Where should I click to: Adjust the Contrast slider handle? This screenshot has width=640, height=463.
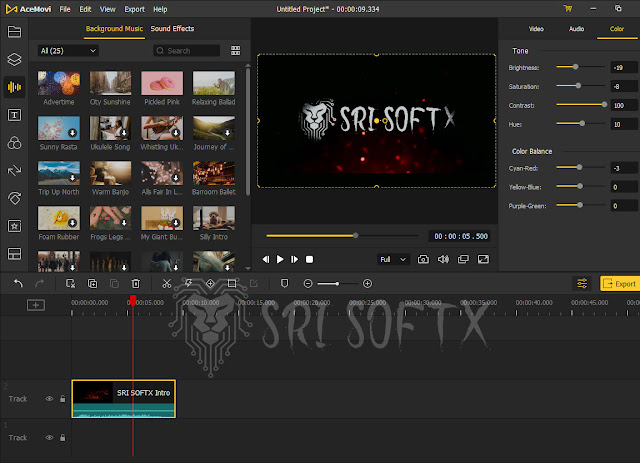pos(604,105)
